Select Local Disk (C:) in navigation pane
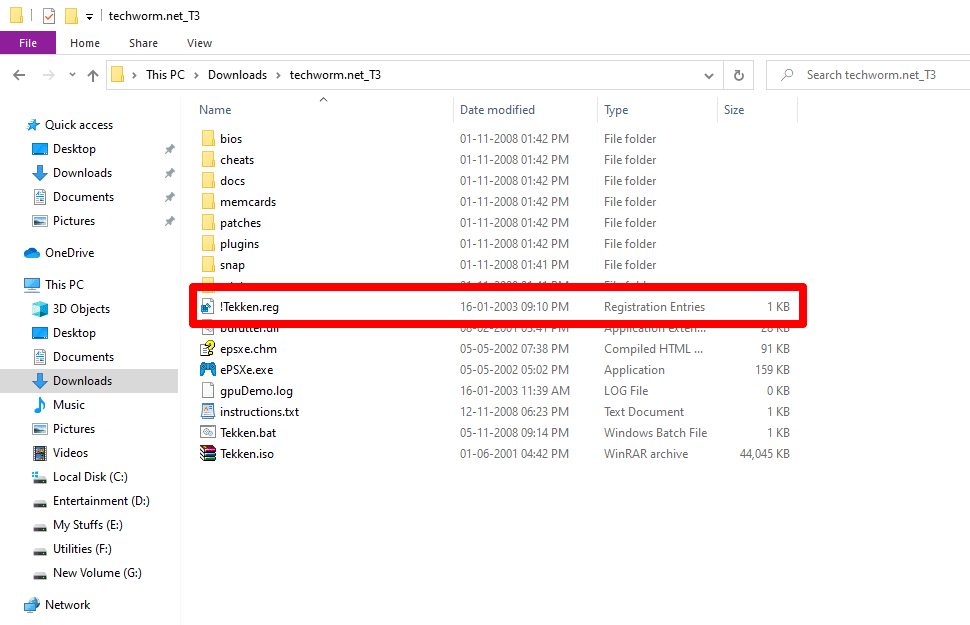Image resolution: width=970 pixels, height=625 pixels. click(89, 477)
